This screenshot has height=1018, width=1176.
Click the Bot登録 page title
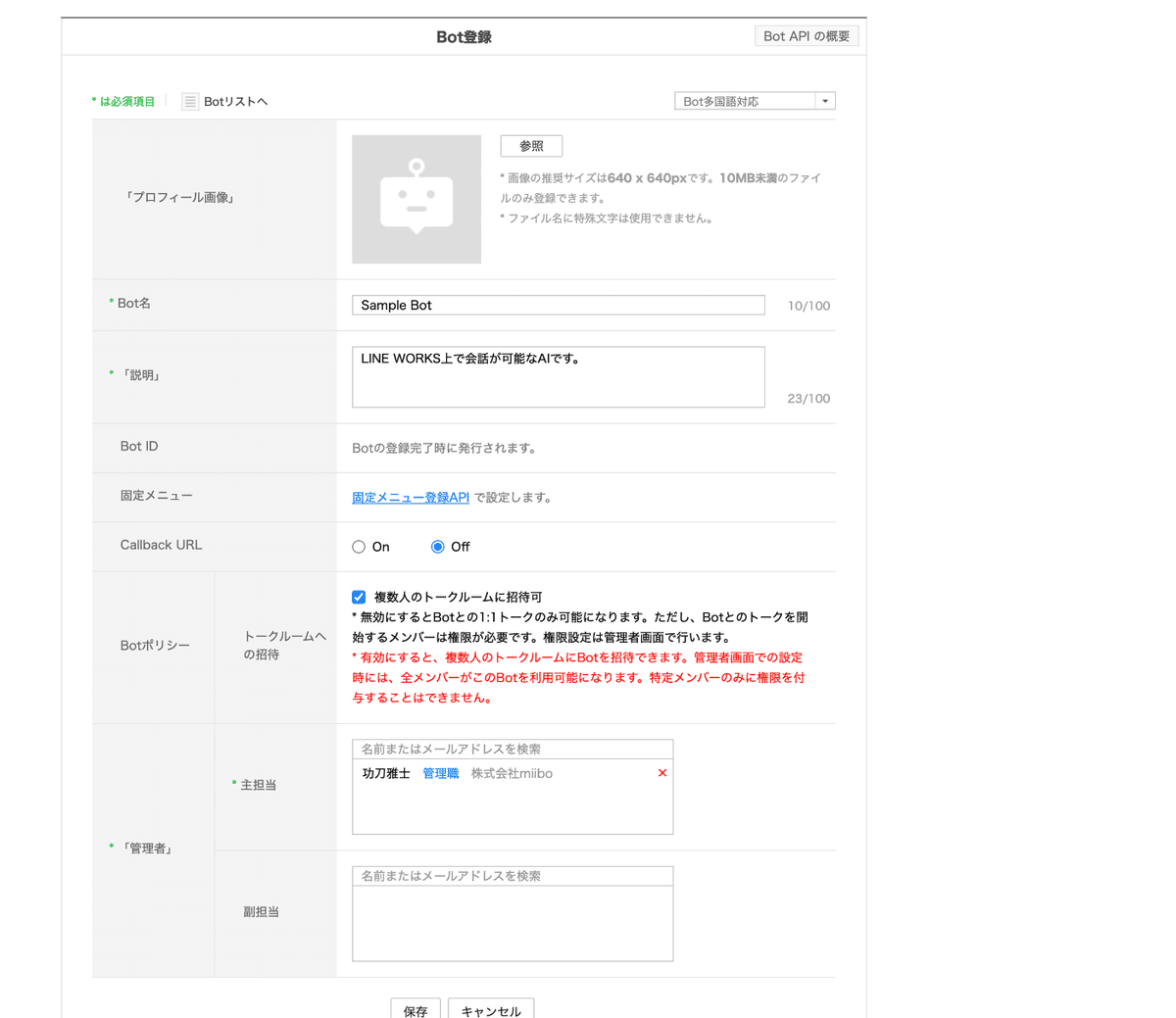point(464,37)
